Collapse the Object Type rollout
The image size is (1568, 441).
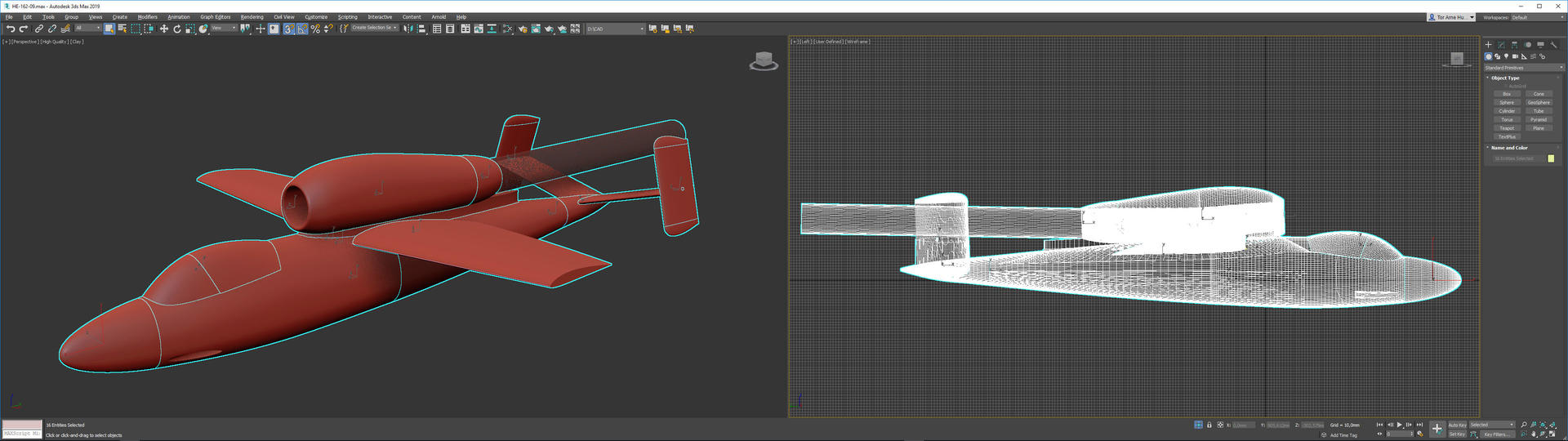pyautogui.click(x=1505, y=78)
